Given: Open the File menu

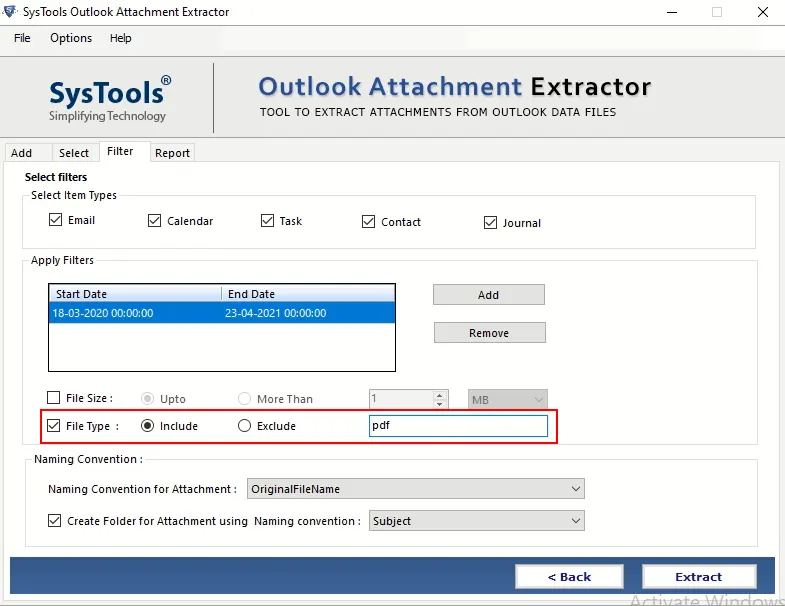Looking at the screenshot, I should [22, 38].
